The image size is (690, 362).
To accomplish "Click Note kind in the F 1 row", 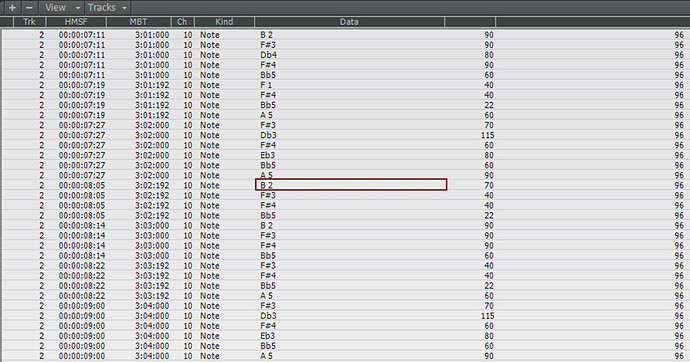I will point(210,85).
